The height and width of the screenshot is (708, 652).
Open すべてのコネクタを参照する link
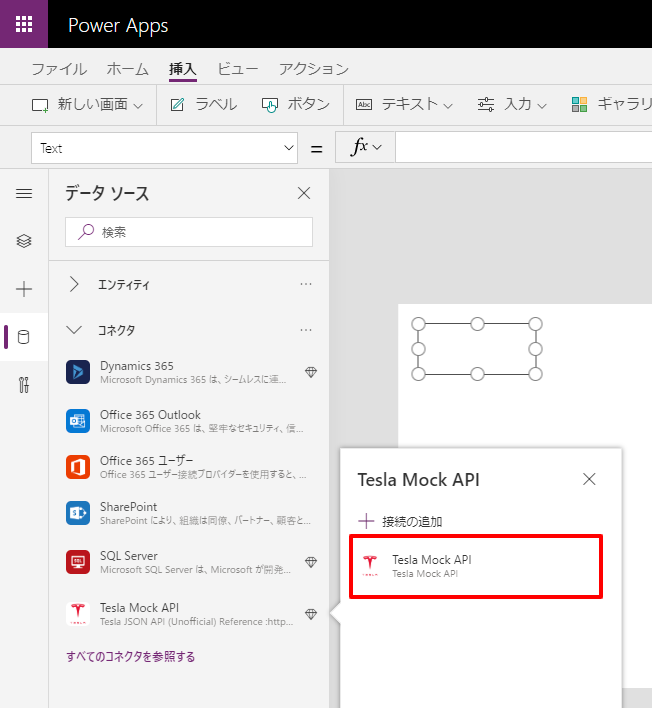(130, 656)
